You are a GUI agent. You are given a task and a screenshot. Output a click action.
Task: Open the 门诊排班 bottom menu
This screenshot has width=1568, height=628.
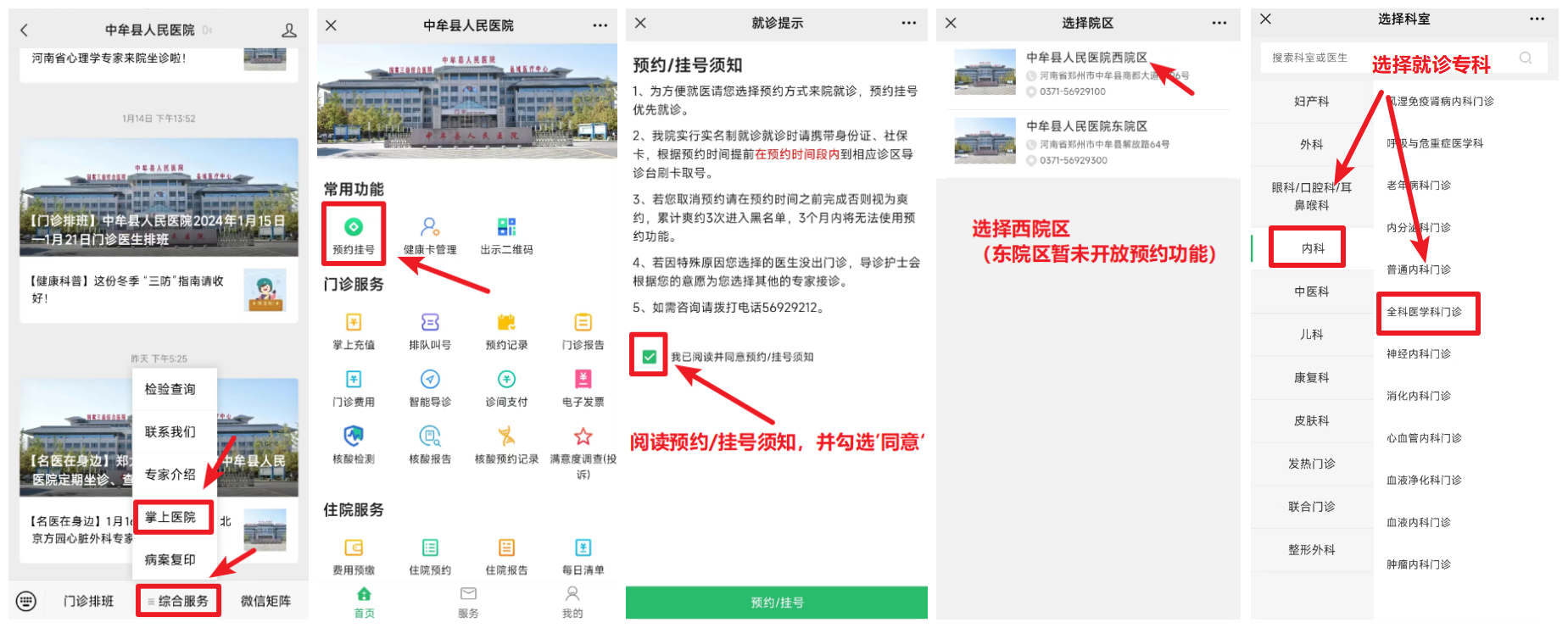pos(88,601)
